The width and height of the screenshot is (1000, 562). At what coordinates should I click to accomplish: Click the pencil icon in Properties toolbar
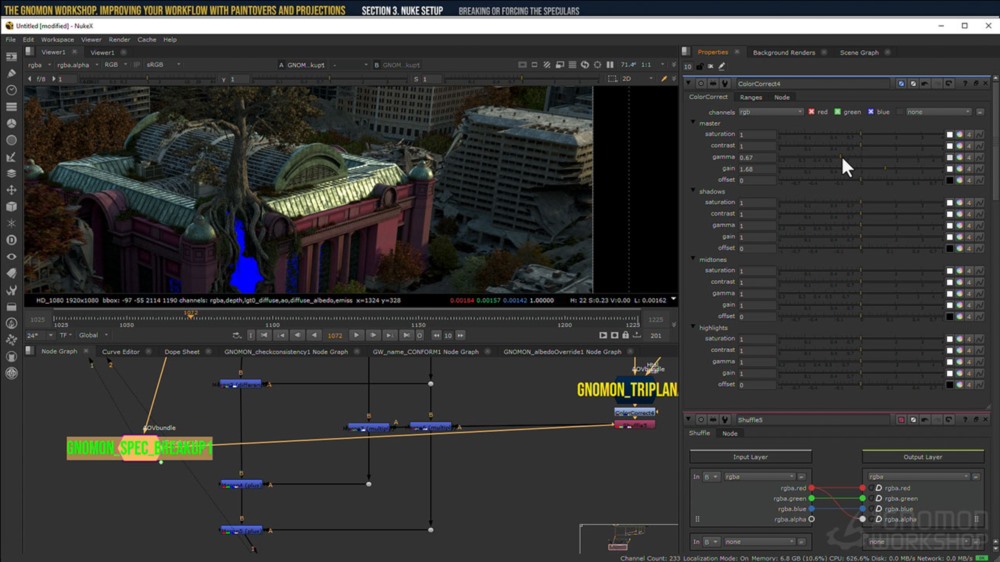722,66
